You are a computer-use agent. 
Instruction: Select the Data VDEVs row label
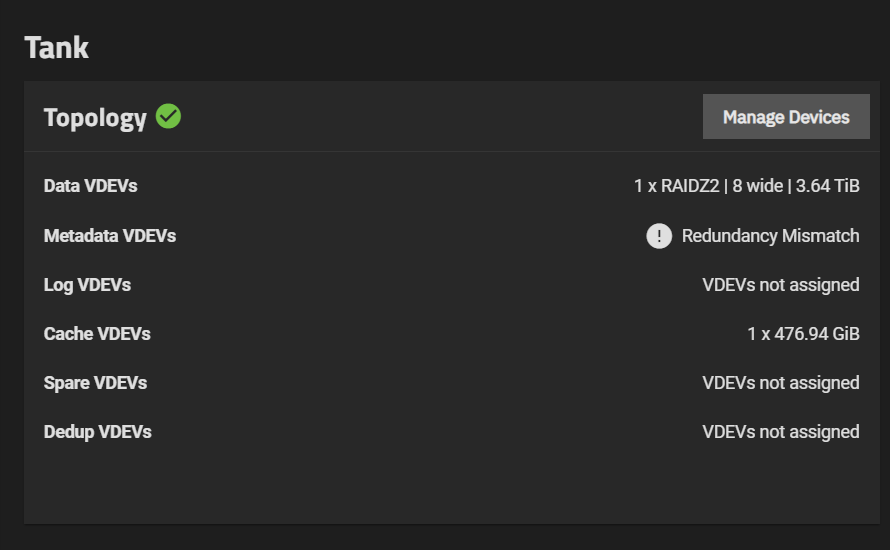[x=90, y=186]
